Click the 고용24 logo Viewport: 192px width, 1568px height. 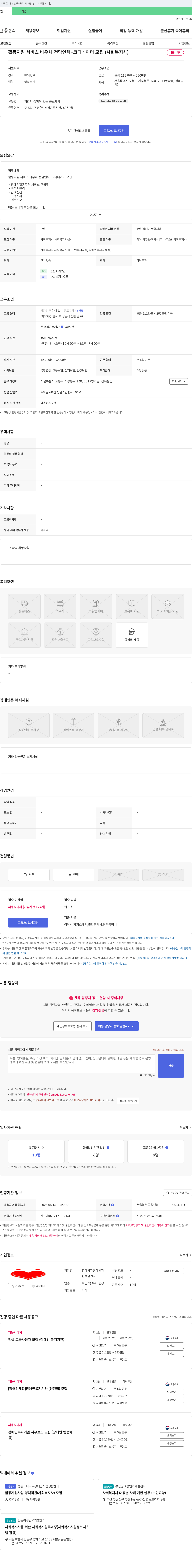(7, 30)
